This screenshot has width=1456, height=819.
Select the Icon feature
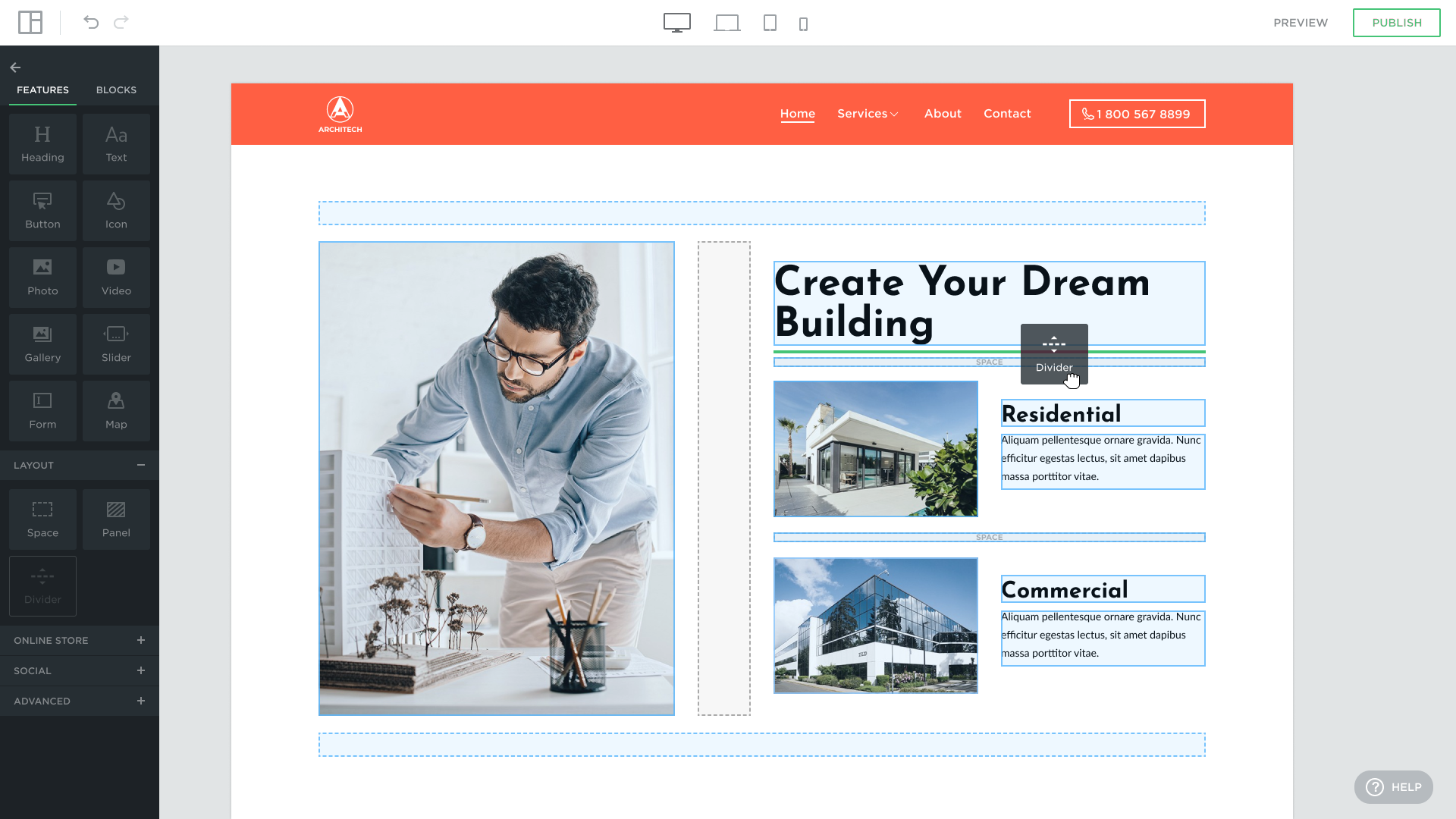coord(116,211)
